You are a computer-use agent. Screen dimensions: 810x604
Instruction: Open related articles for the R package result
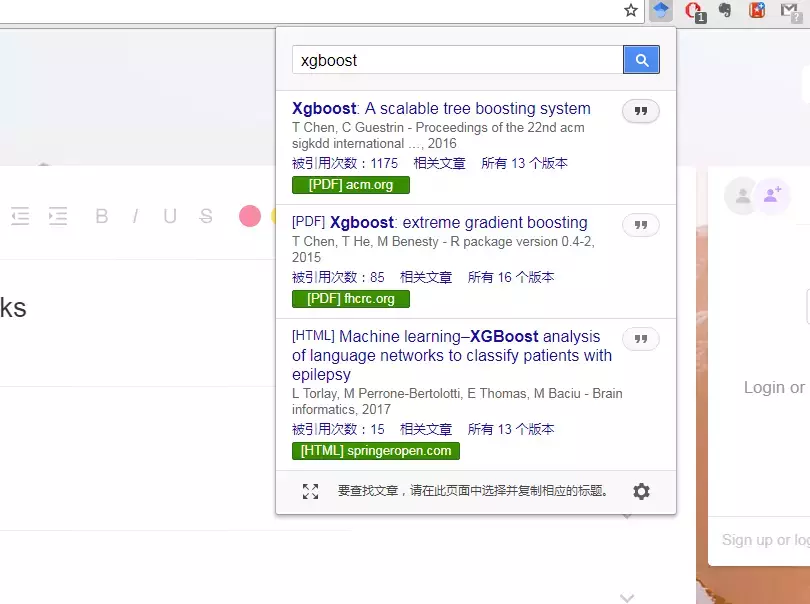pyautogui.click(x=426, y=277)
